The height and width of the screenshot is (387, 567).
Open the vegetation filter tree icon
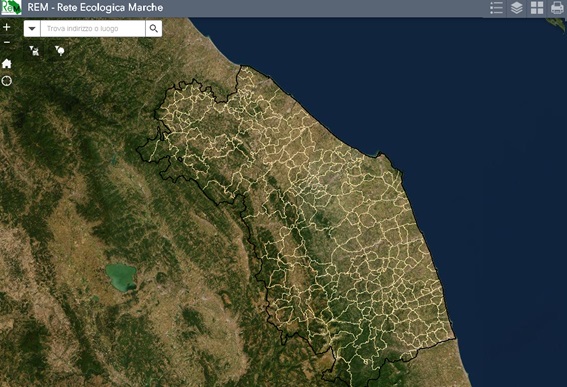pos(60,51)
